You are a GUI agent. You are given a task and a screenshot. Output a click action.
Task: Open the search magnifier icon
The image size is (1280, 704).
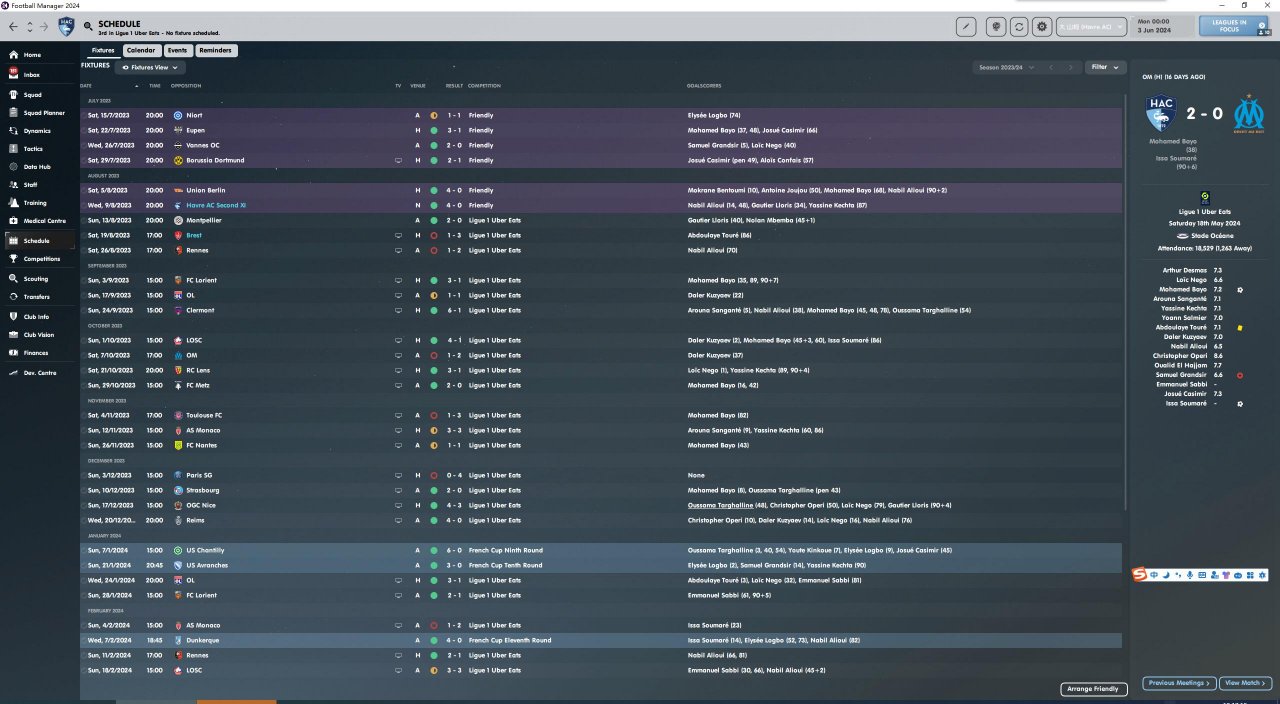point(89,24)
